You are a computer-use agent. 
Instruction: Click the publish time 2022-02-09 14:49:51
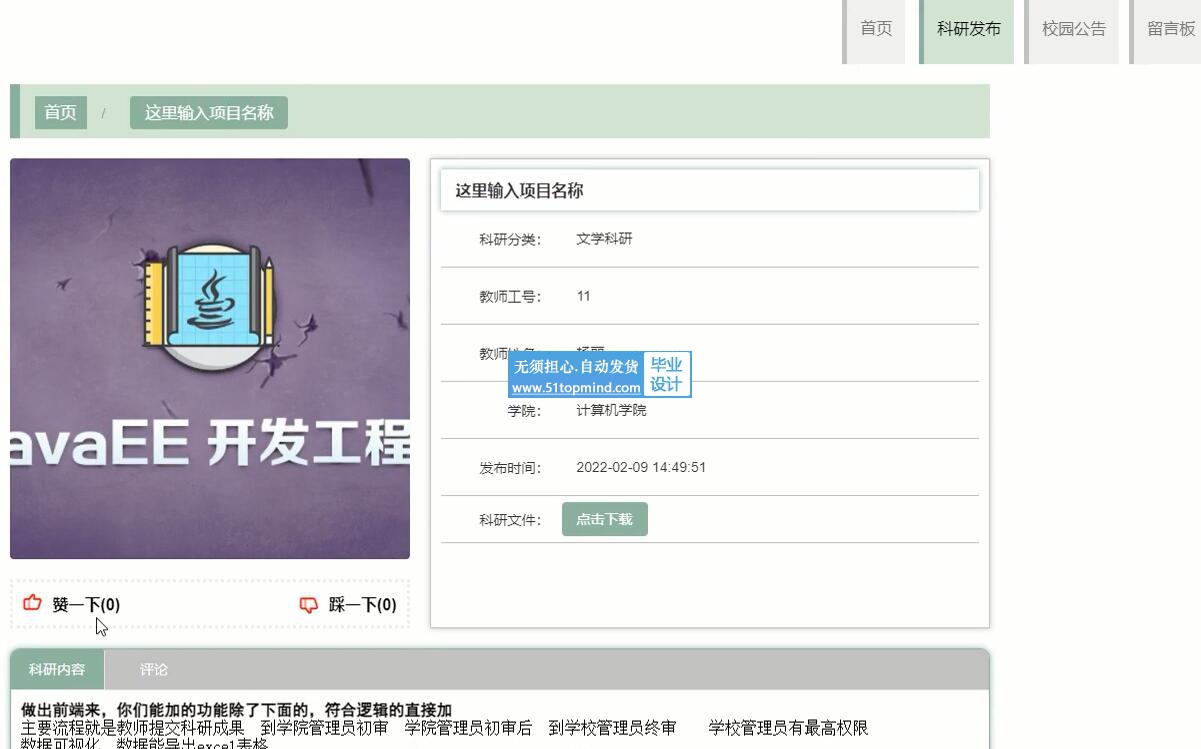pos(641,467)
